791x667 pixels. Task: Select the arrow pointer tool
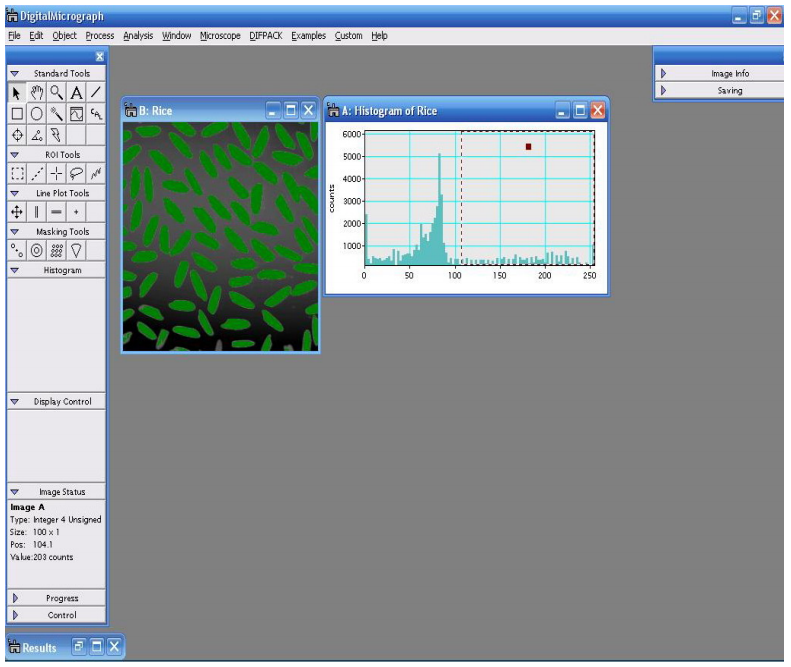[17, 93]
